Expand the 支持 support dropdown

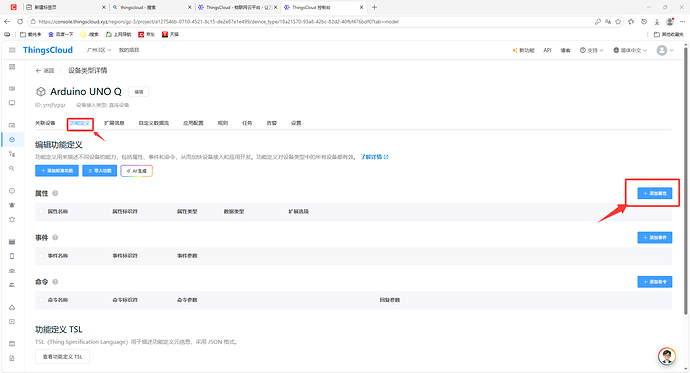click(591, 50)
